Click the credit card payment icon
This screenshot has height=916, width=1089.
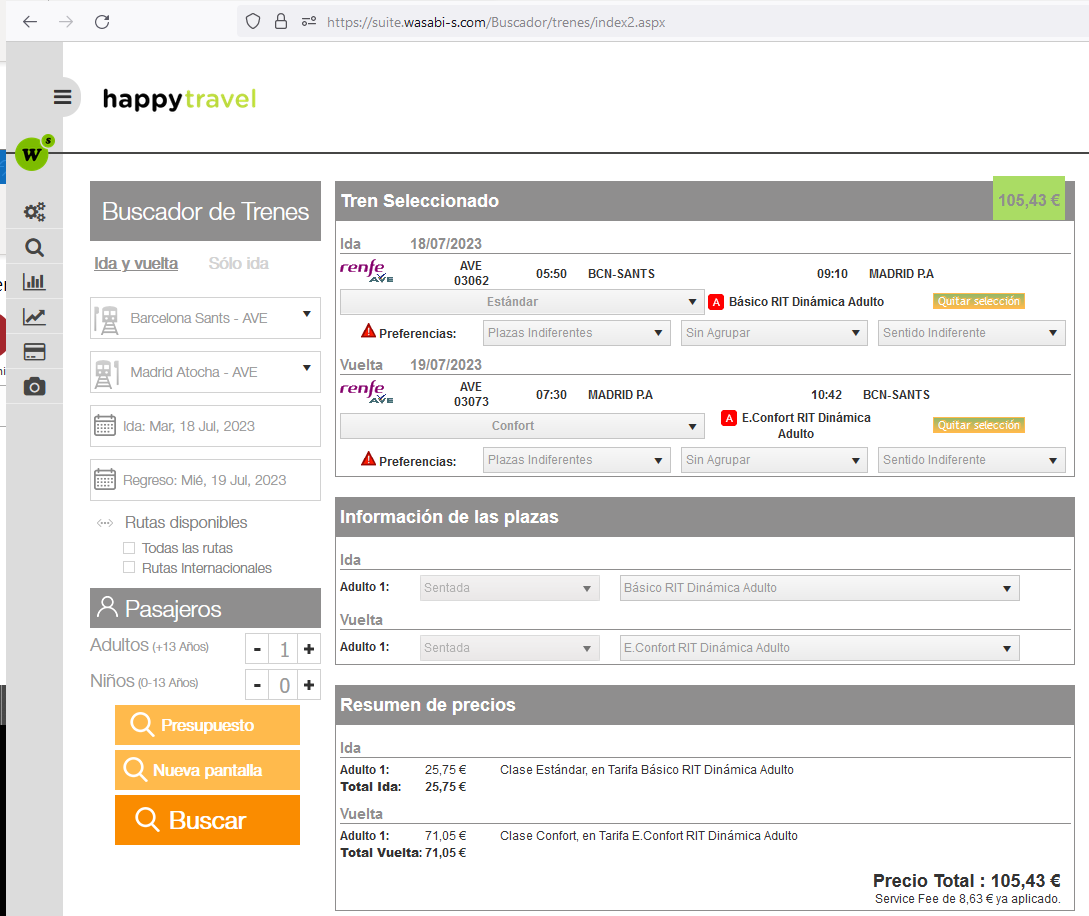[x=35, y=352]
